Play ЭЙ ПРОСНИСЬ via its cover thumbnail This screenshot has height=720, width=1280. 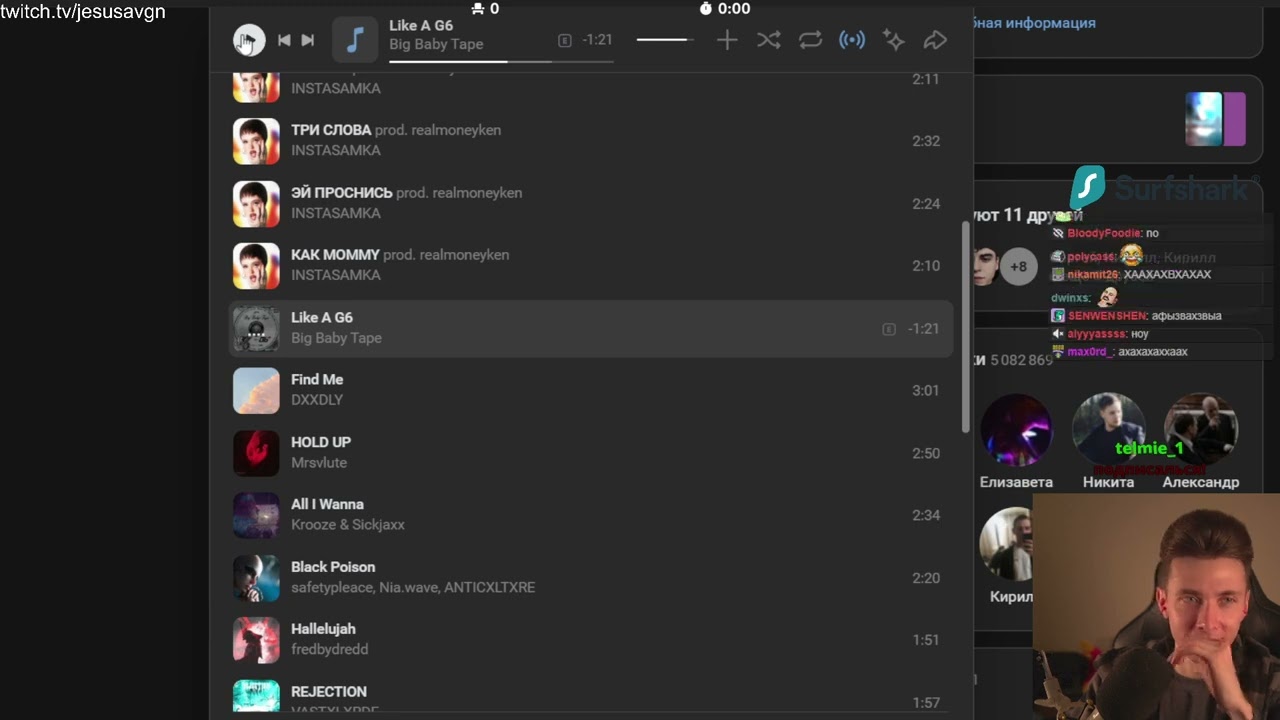point(256,203)
